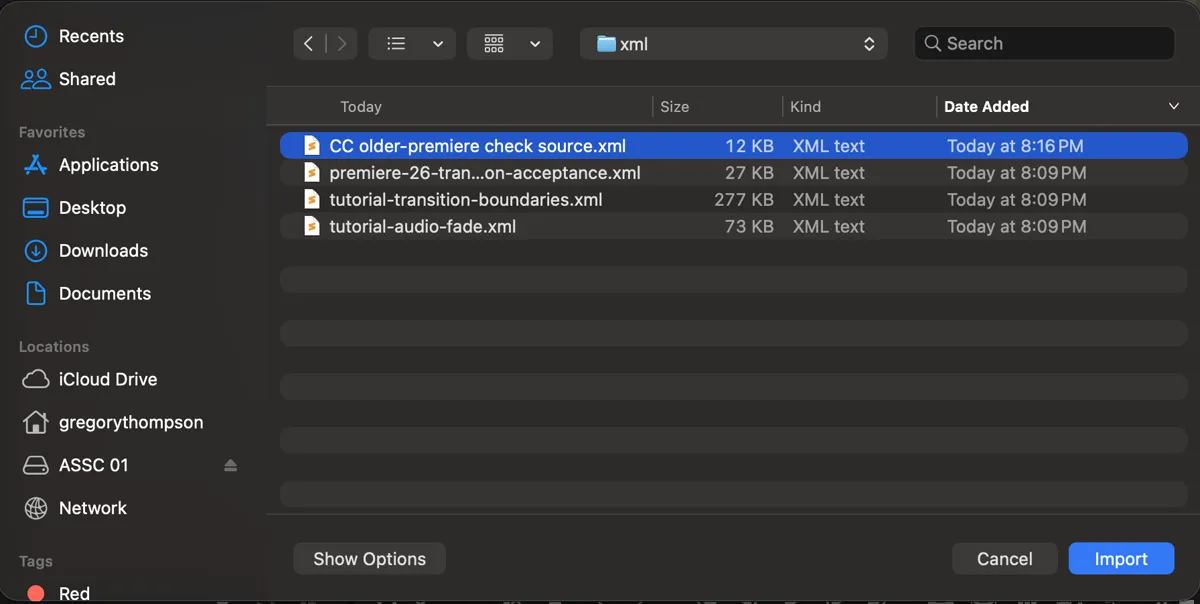Focus the Search field

point(1044,43)
